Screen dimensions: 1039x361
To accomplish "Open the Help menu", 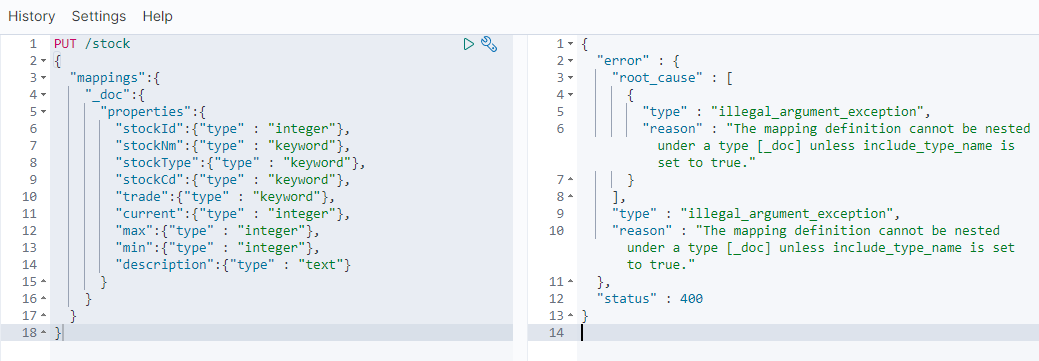I will click(x=158, y=16).
